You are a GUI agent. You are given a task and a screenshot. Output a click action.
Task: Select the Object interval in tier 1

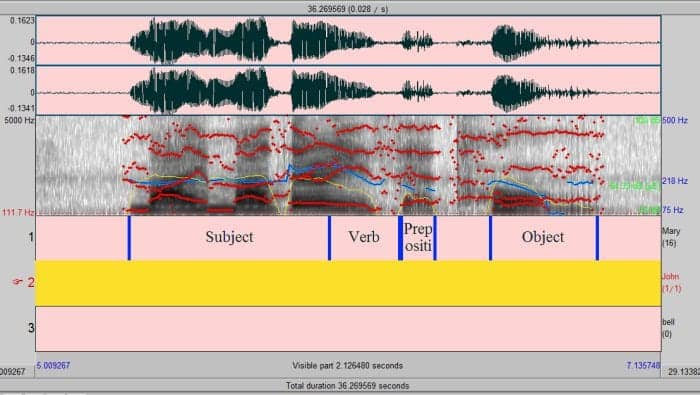(x=543, y=237)
